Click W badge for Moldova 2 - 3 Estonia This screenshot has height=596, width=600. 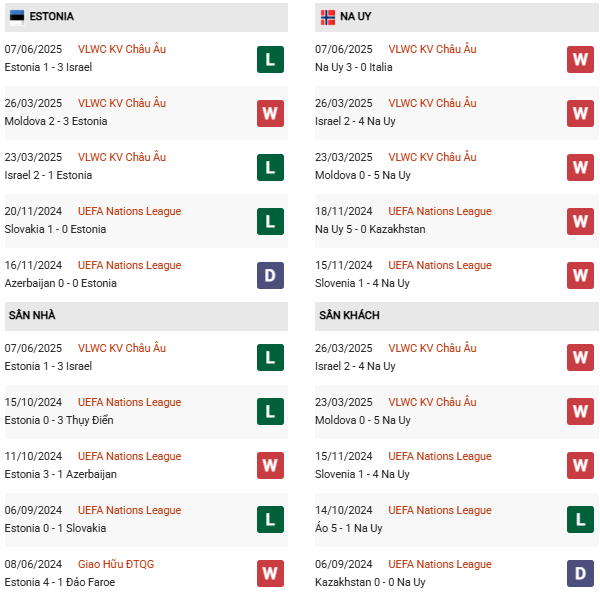[270, 113]
